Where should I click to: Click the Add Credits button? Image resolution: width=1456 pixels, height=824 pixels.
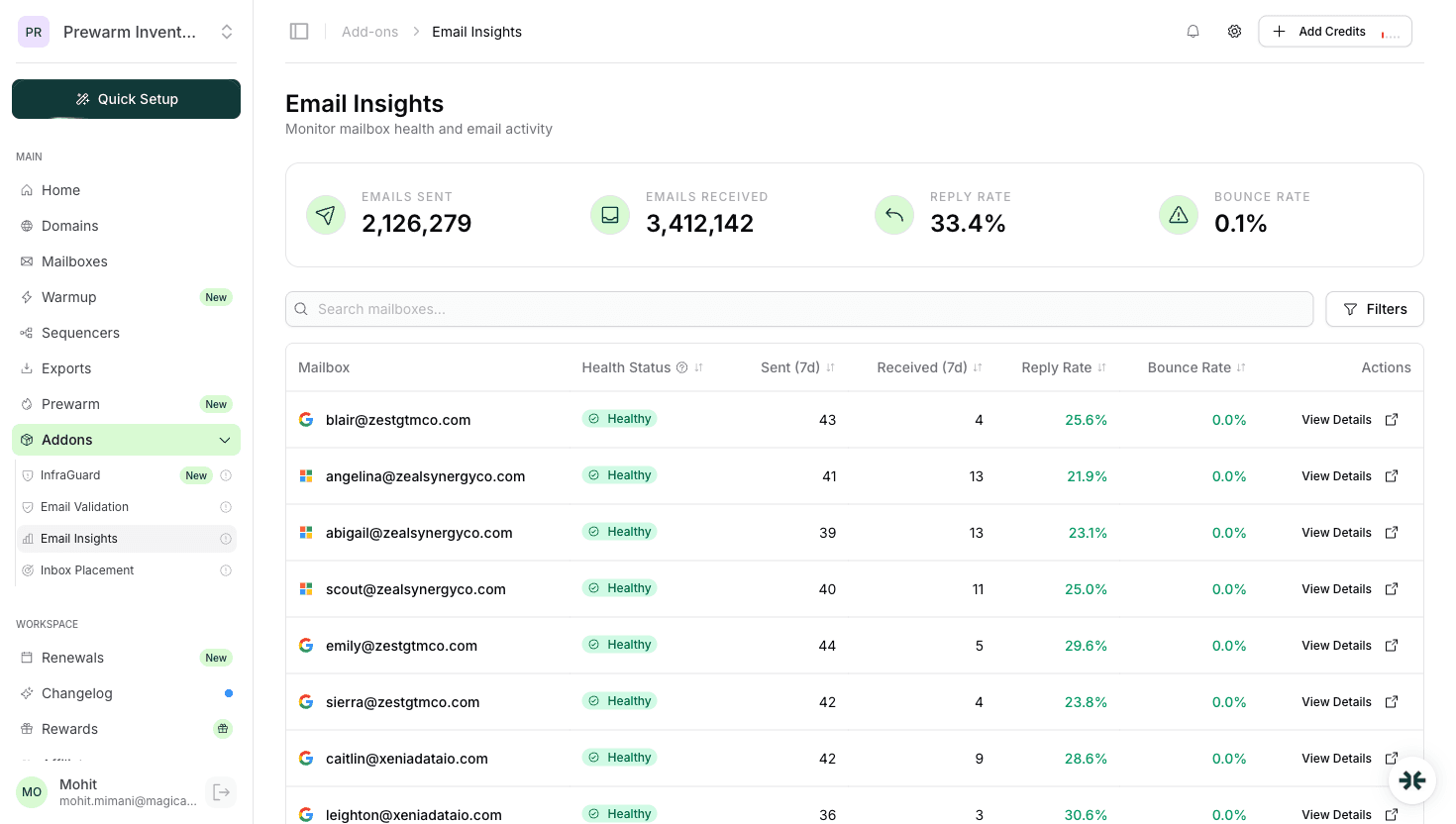click(x=1320, y=31)
